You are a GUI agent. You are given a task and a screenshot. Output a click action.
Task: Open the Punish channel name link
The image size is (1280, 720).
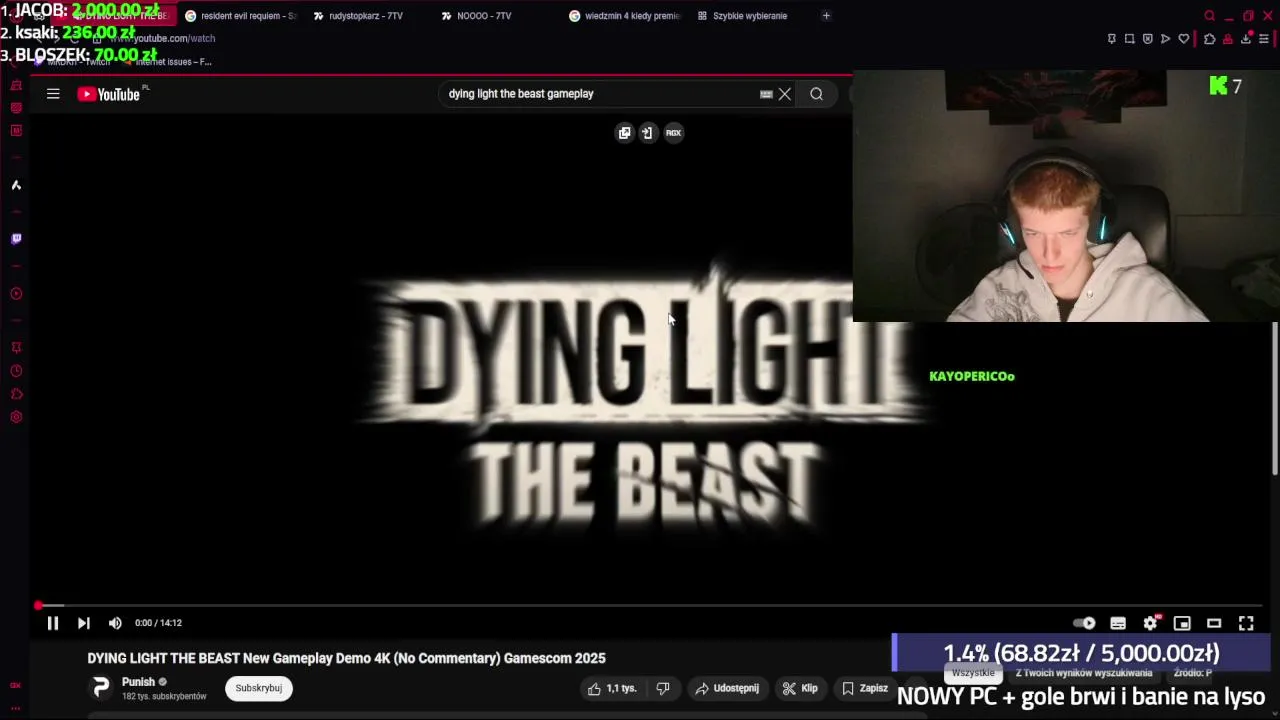tap(138, 682)
